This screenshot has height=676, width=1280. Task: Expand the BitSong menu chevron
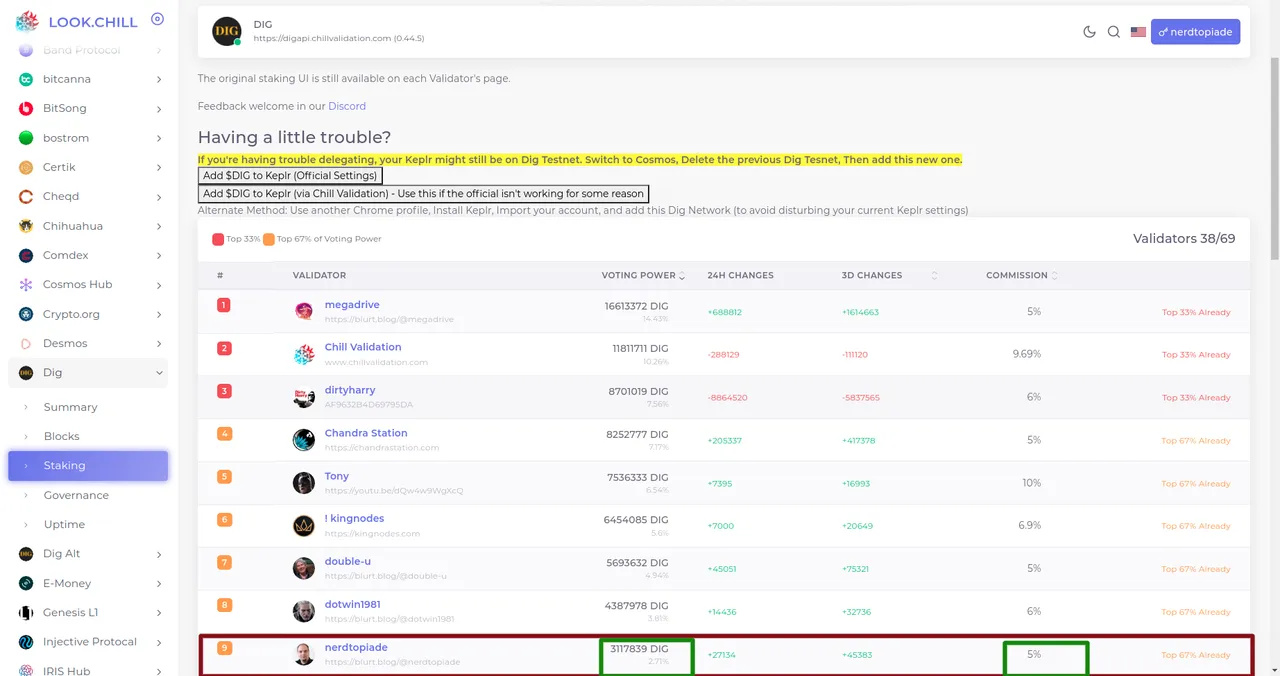pyautogui.click(x=159, y=108)
